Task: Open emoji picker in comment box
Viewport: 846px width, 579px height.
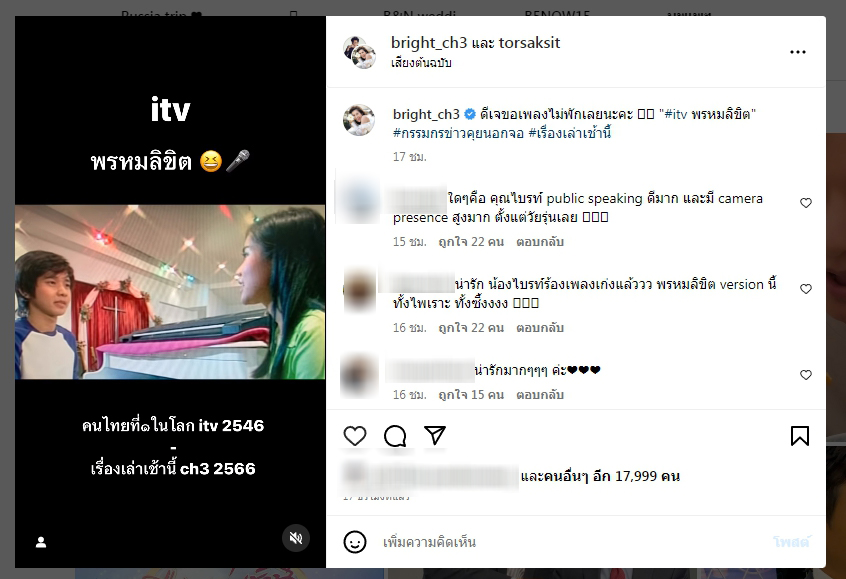Action: coord(355,542)
